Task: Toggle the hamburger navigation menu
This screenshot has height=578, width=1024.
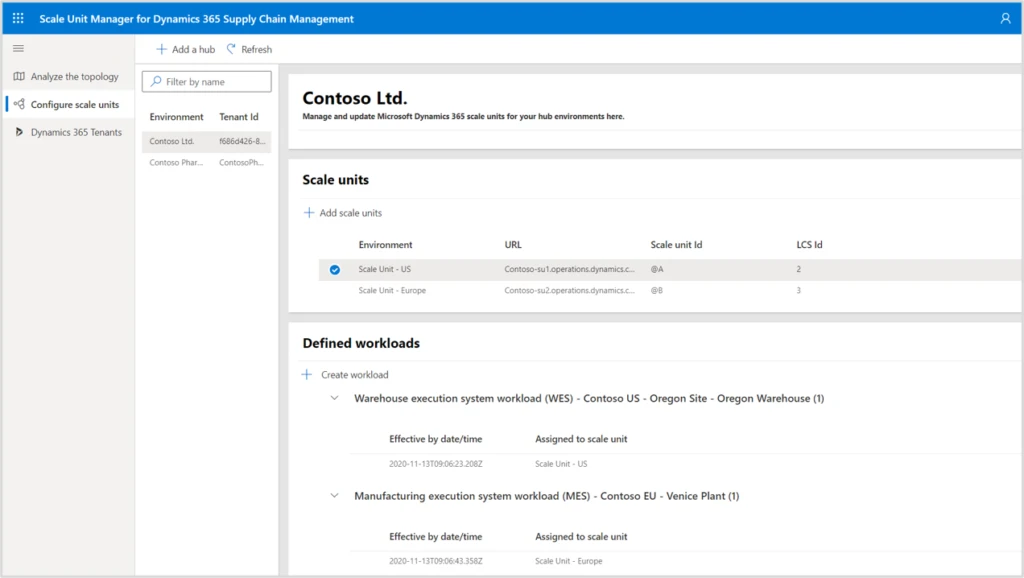Action: [x=18, y=48]
